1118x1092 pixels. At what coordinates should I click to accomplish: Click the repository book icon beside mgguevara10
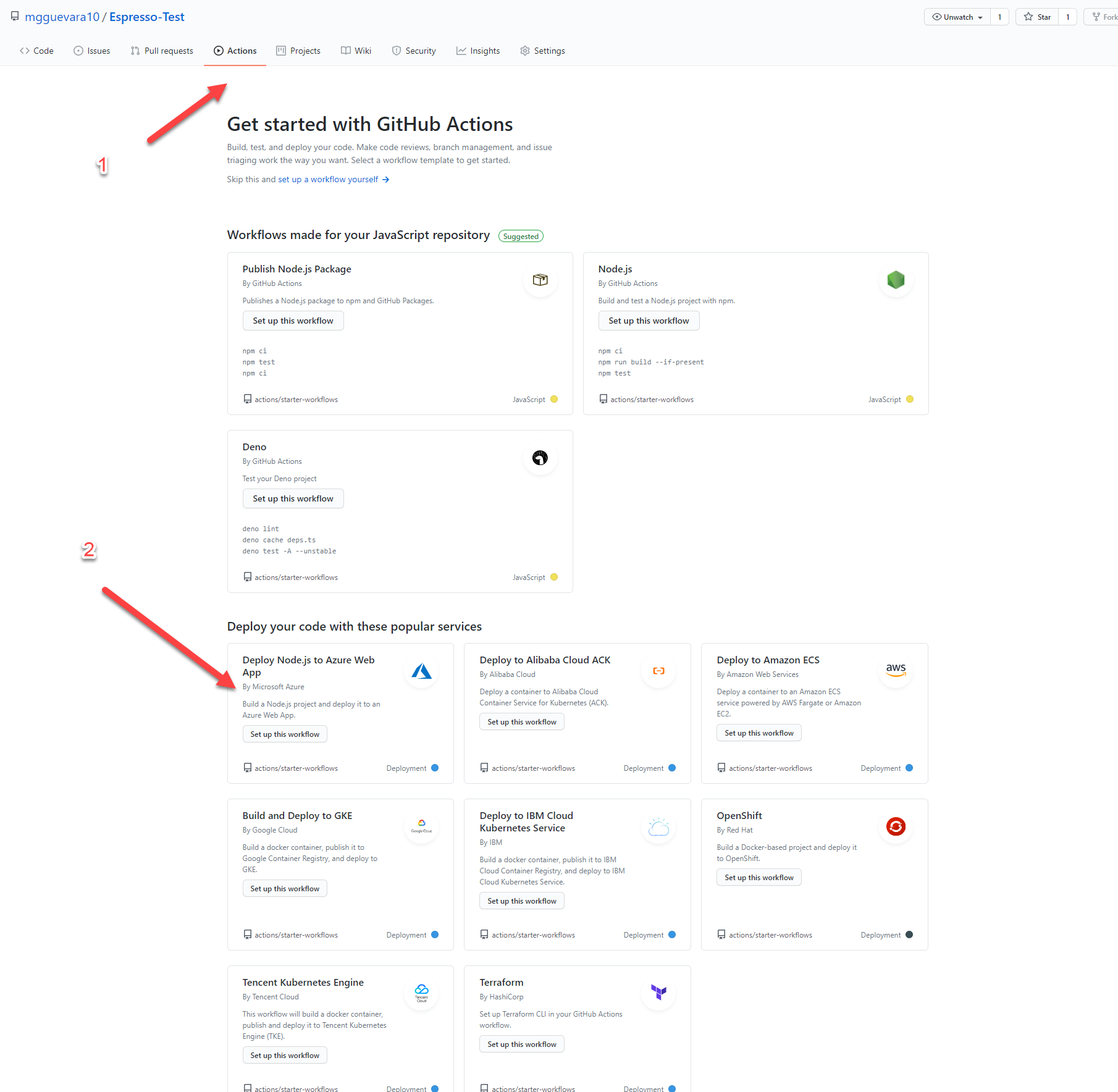tap(15, 17)
